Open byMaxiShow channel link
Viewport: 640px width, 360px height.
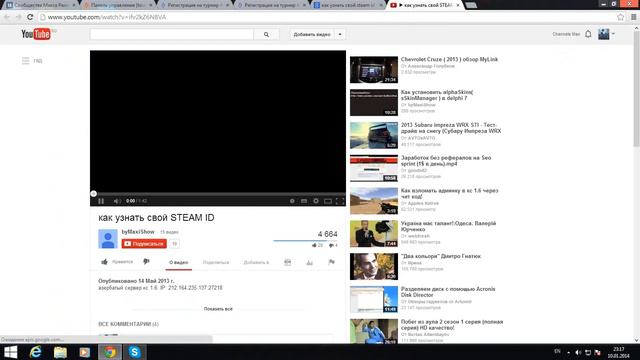138,231
